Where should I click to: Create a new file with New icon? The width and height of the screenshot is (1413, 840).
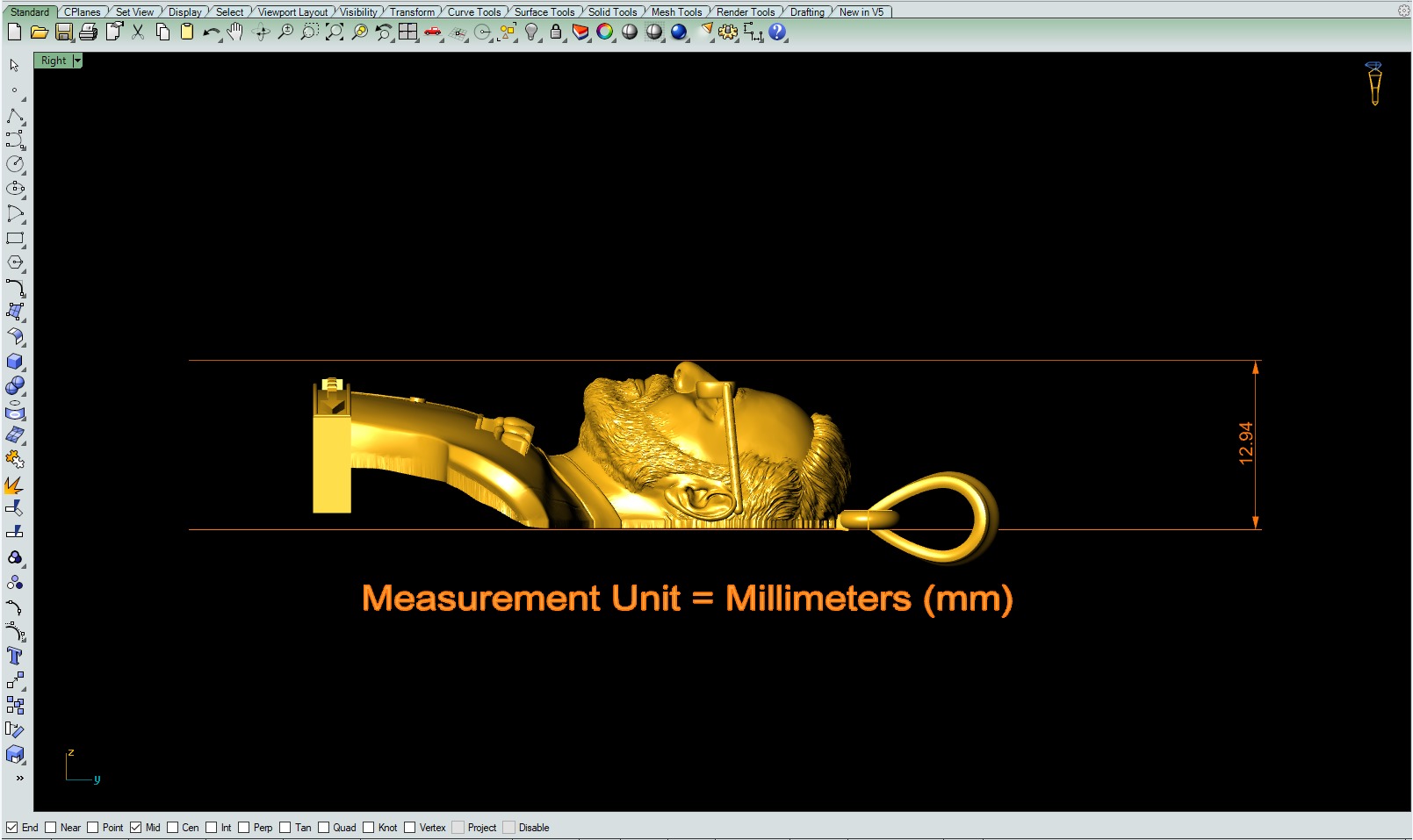coord(14,32)
